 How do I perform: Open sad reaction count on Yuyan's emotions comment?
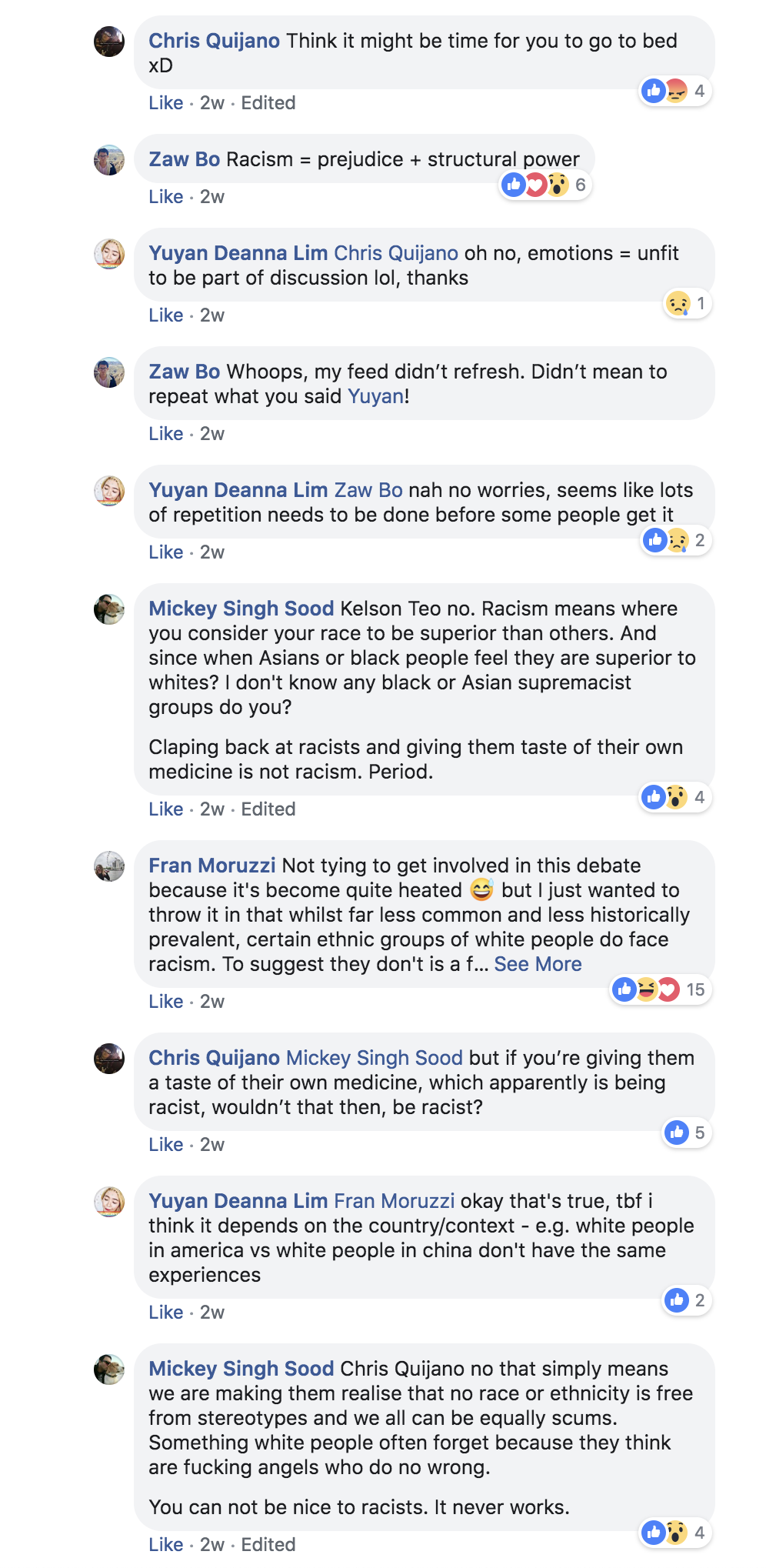pyautogui.click(x=688, y=303)
